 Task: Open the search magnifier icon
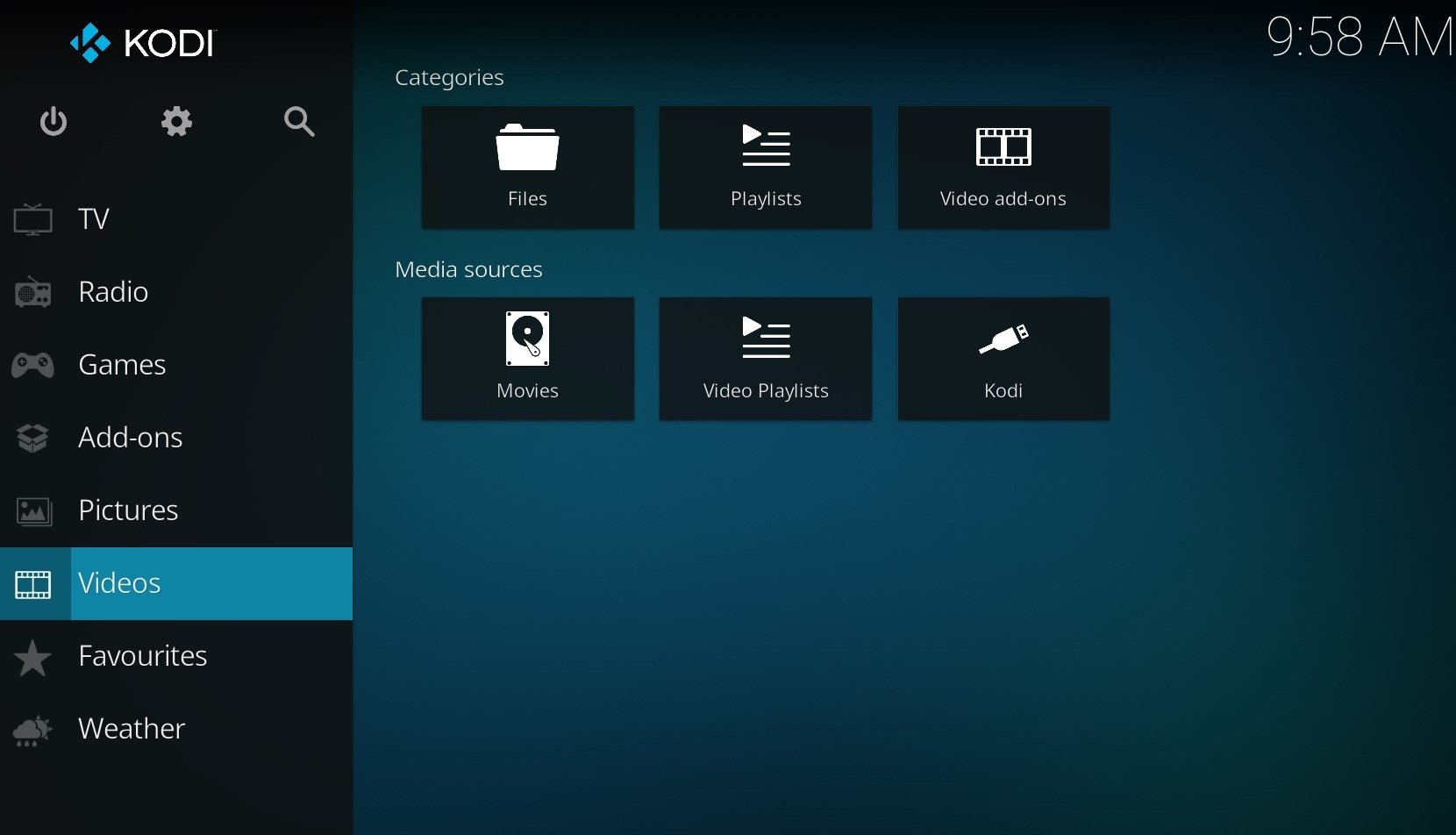299,121
